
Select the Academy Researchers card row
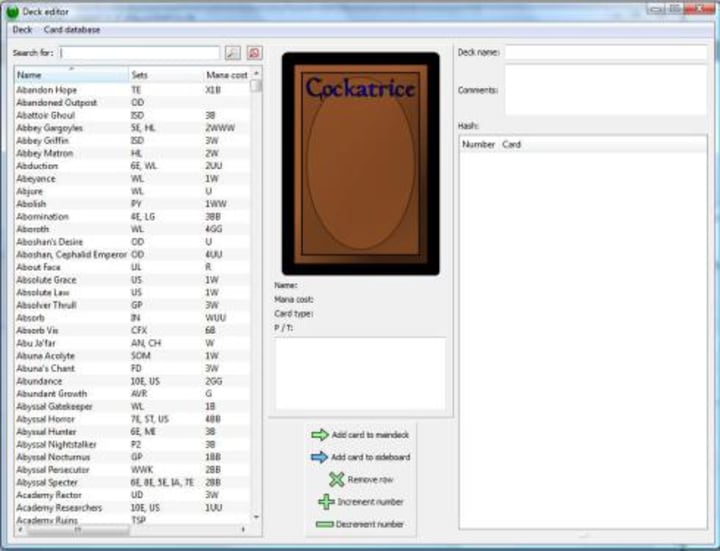click(133, 508)
